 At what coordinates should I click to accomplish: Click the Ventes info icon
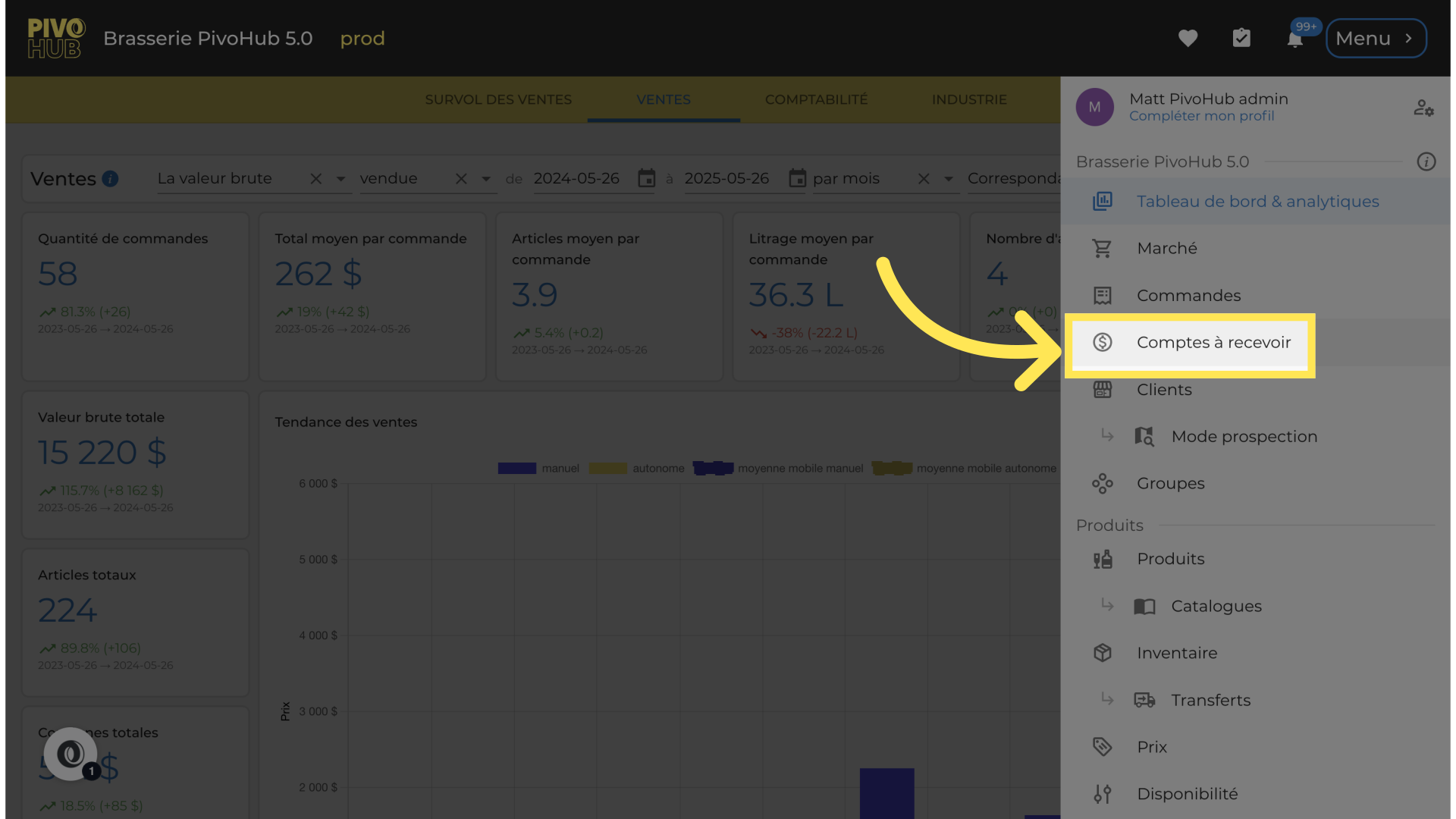click(110, 179)
